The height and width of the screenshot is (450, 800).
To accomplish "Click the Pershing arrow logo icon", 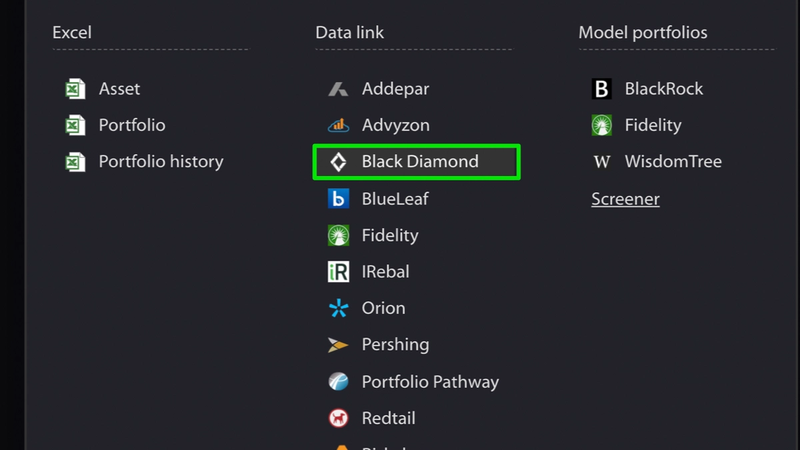I will point(338,345).
